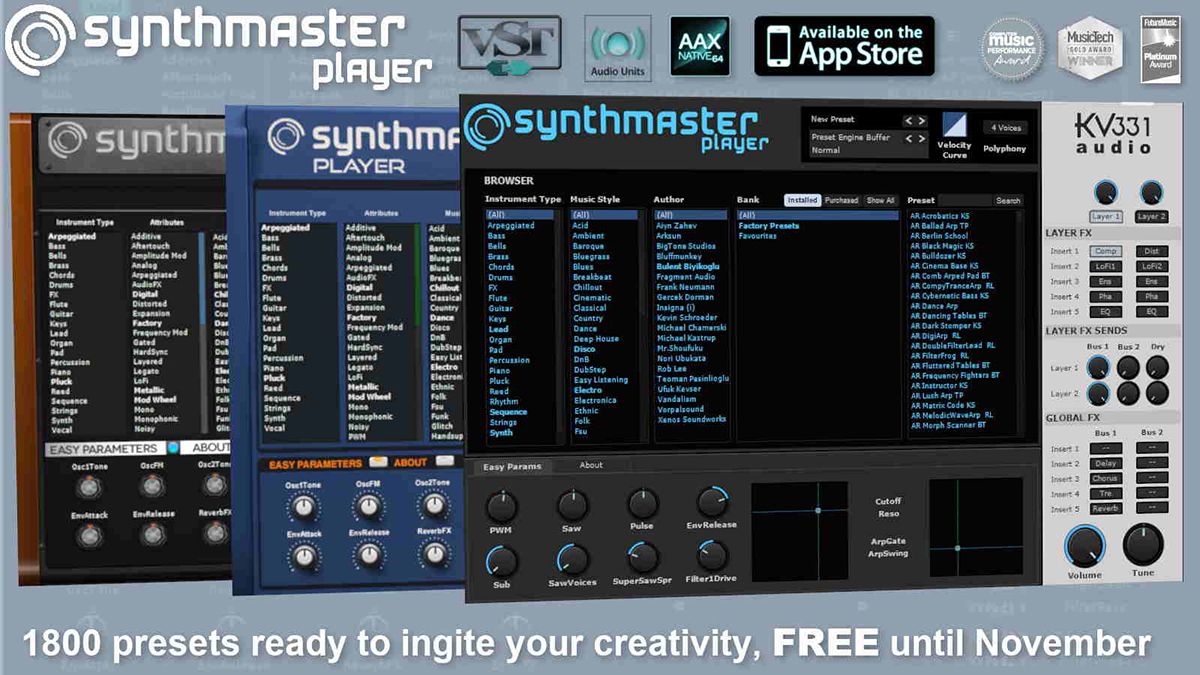Click the knob above the Layer 2 button

(1151, 192)
